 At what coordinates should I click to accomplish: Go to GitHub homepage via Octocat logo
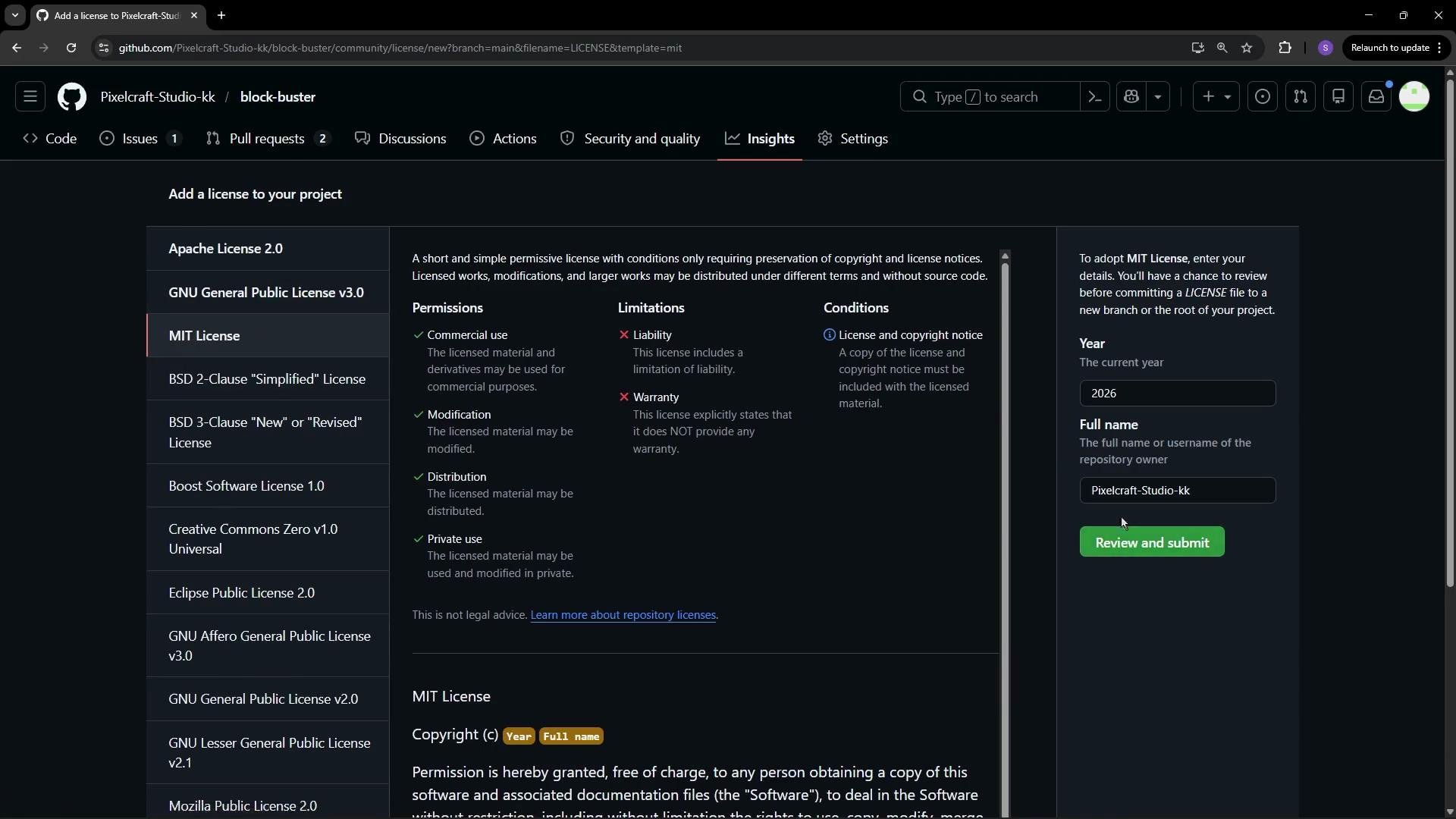[x=72, y=97]
